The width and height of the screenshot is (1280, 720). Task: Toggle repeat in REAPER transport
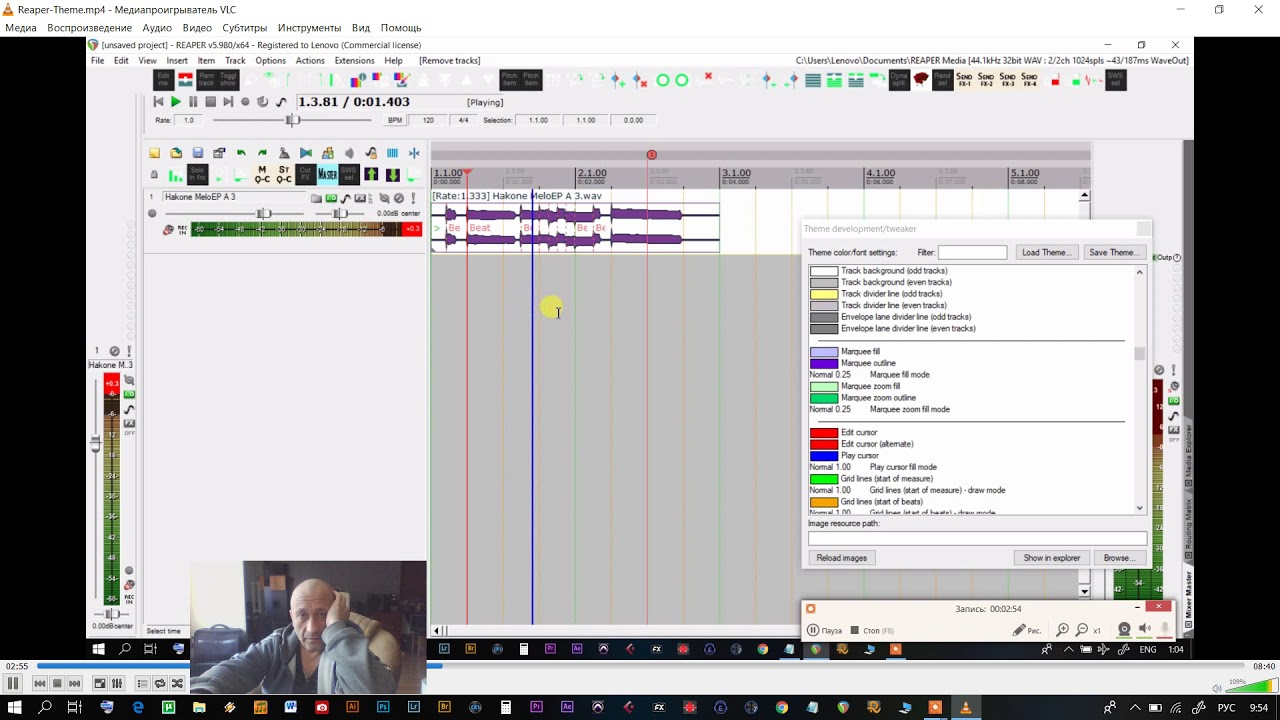(263, 102)
